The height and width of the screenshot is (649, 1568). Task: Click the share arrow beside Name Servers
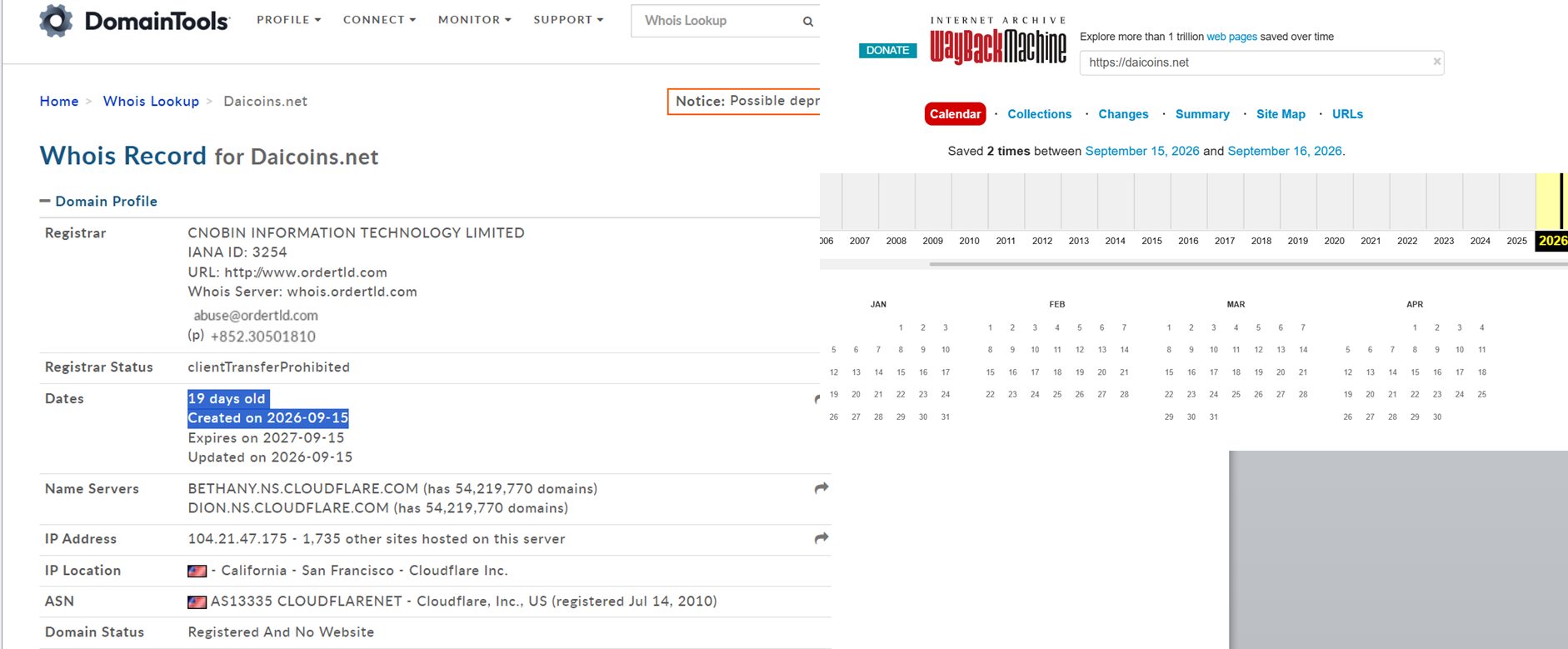[x=821, y=488]
